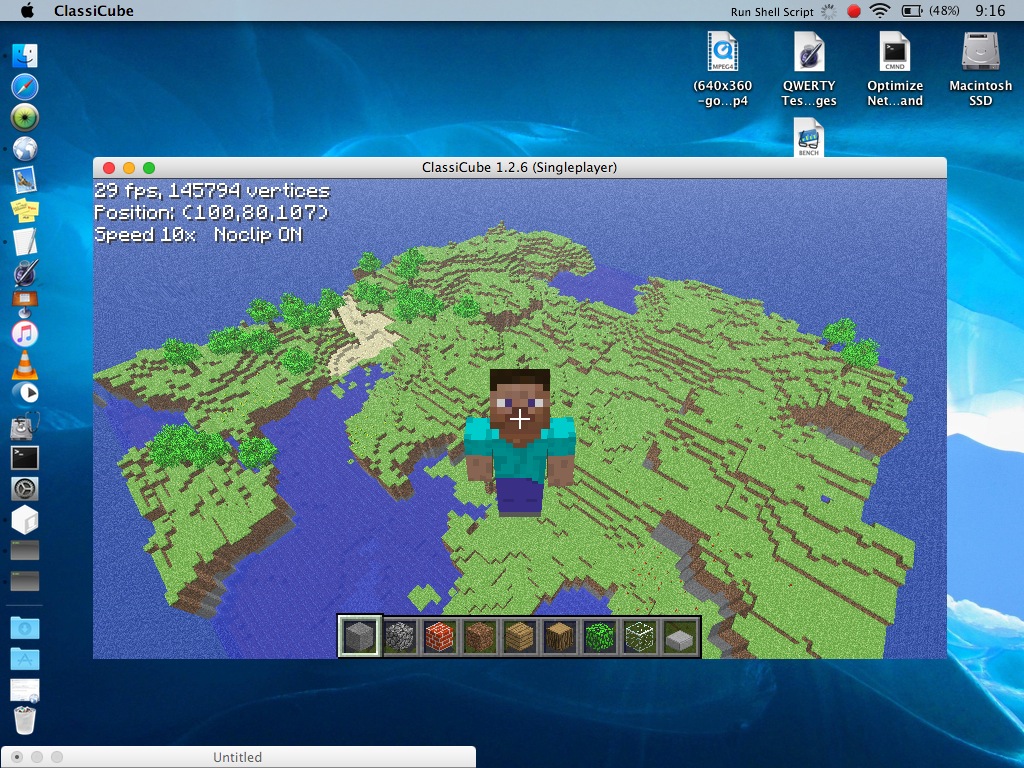Open the Apple menu
Viewport: 1024px width, 768px height.
[27, 10]
